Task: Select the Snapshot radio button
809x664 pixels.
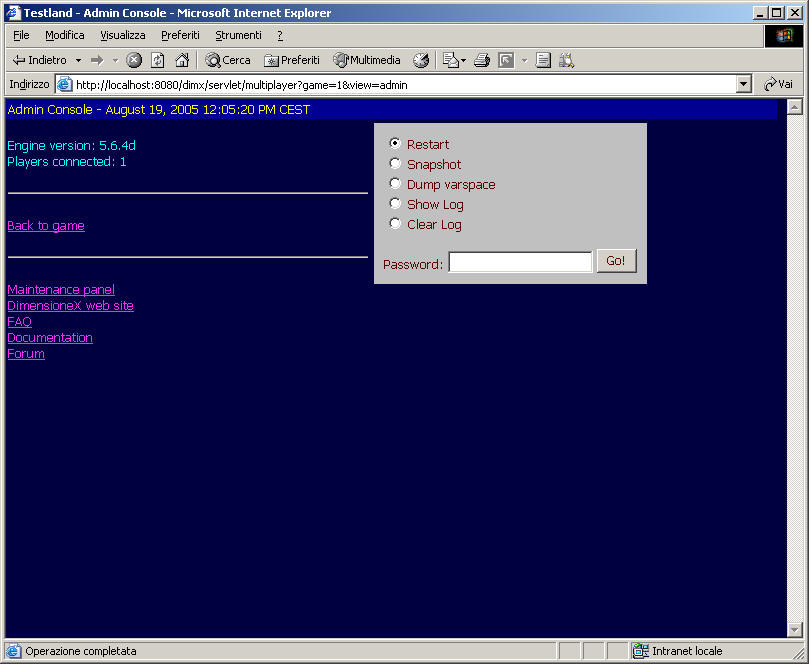Action: [x=395, y=164]
